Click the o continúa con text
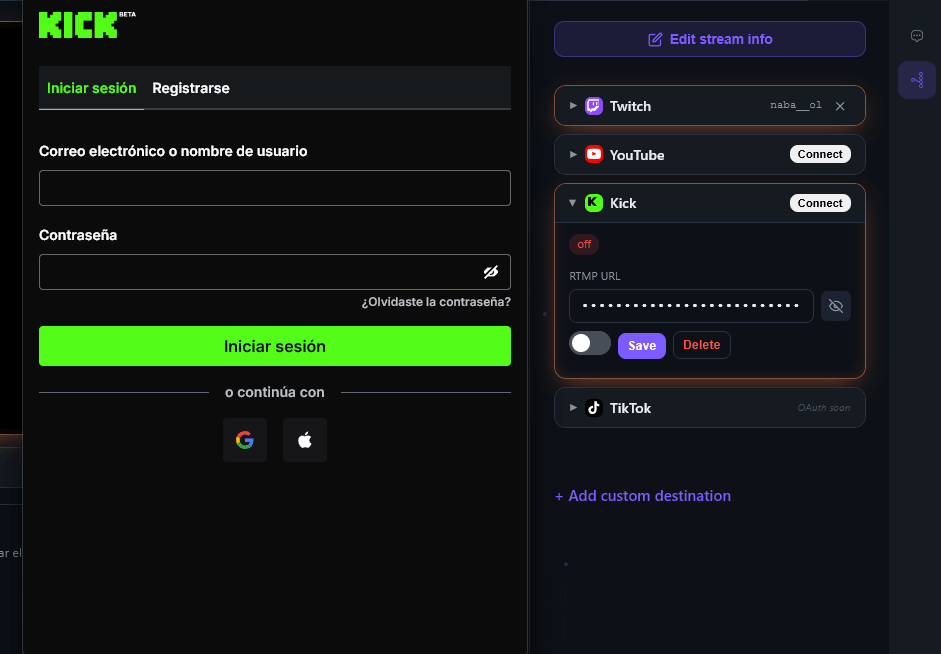 [275, 392]
